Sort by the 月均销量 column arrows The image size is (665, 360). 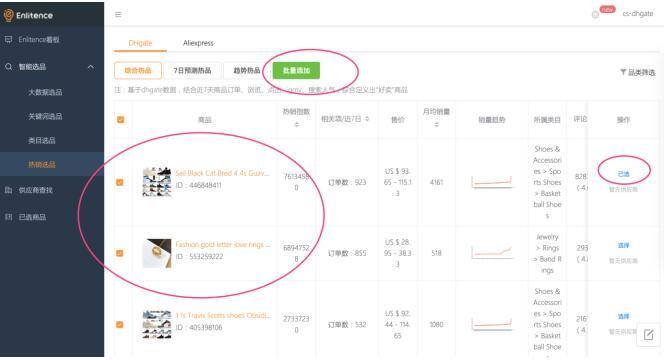click(x=436, y=124)
